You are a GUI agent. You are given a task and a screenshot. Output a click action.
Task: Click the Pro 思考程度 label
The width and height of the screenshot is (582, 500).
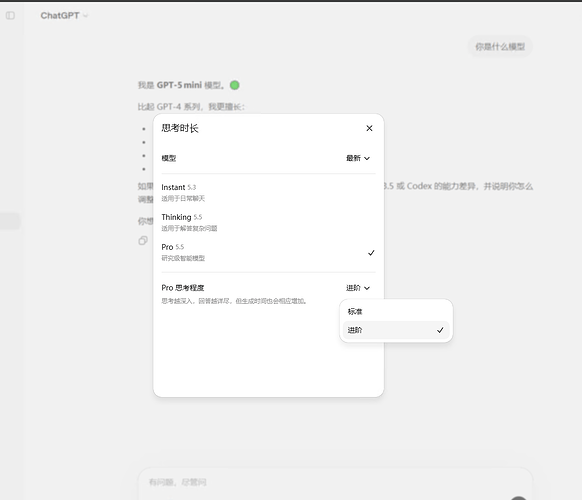[183, 288]
